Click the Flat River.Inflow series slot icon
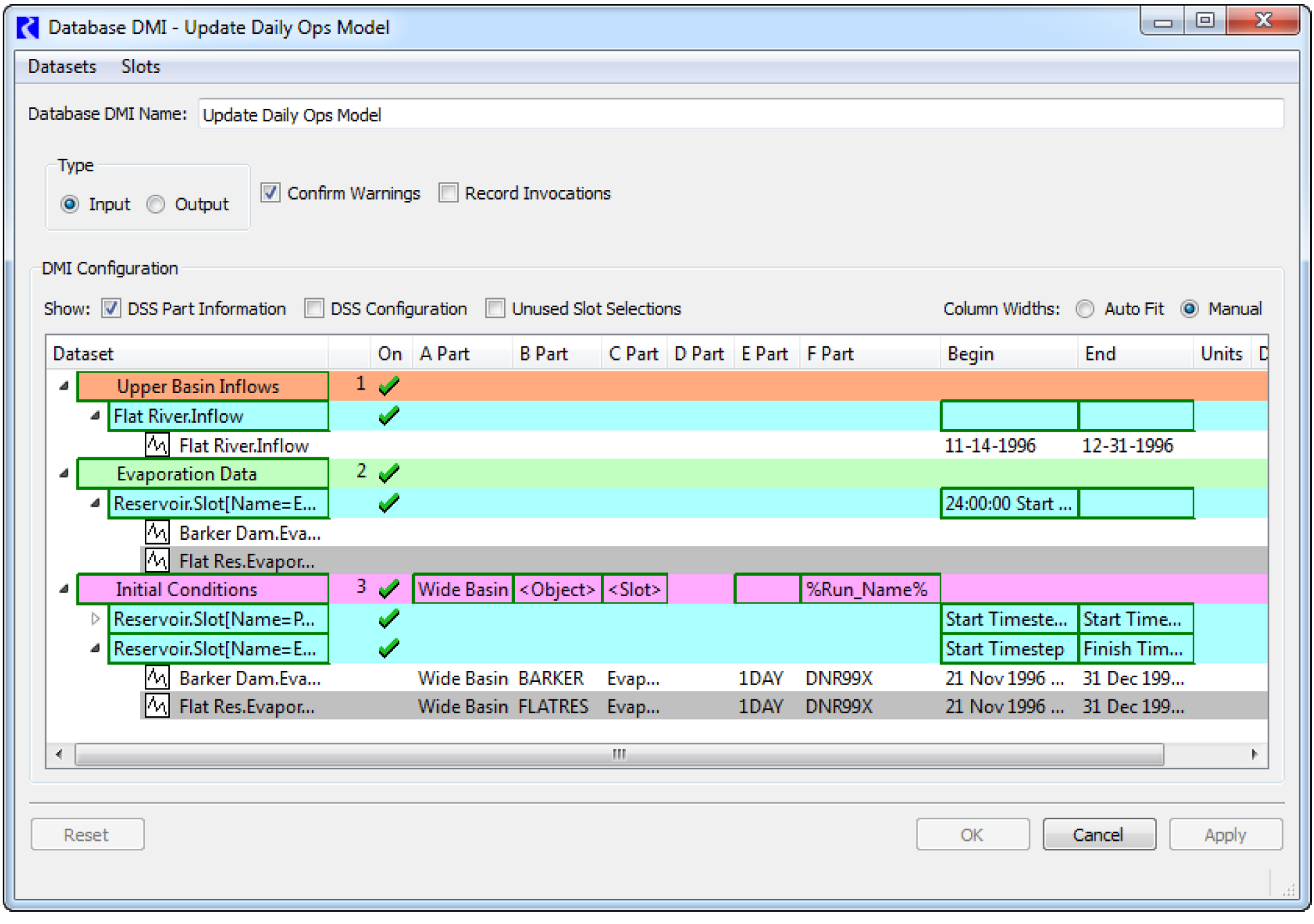Viewport: 1314px width, 924px height. click(157, 445)
